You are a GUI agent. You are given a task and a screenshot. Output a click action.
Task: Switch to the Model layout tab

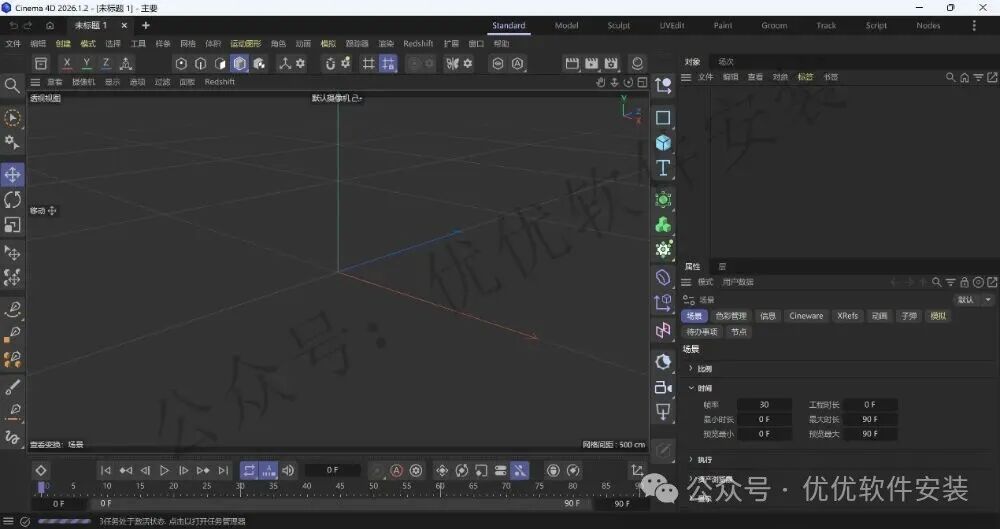point(566,26)
